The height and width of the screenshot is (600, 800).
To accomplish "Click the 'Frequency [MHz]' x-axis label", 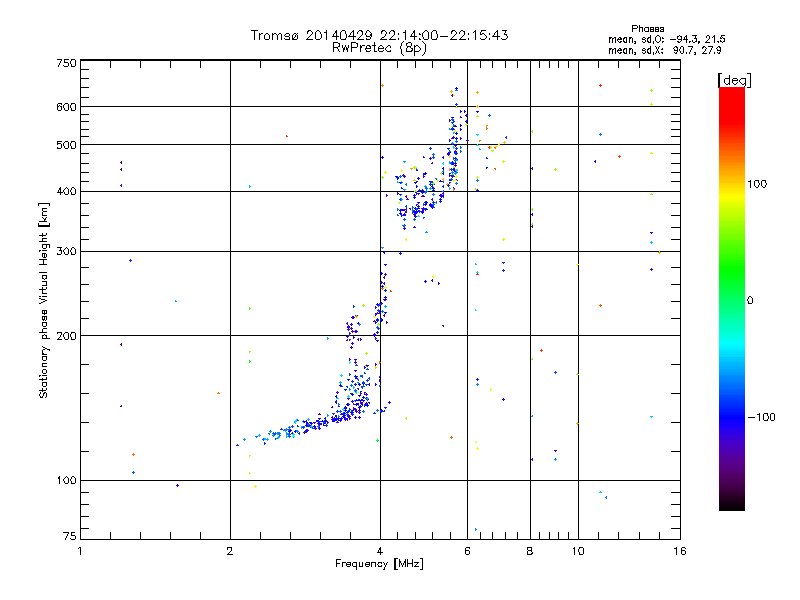I will [x=379, y=564].
